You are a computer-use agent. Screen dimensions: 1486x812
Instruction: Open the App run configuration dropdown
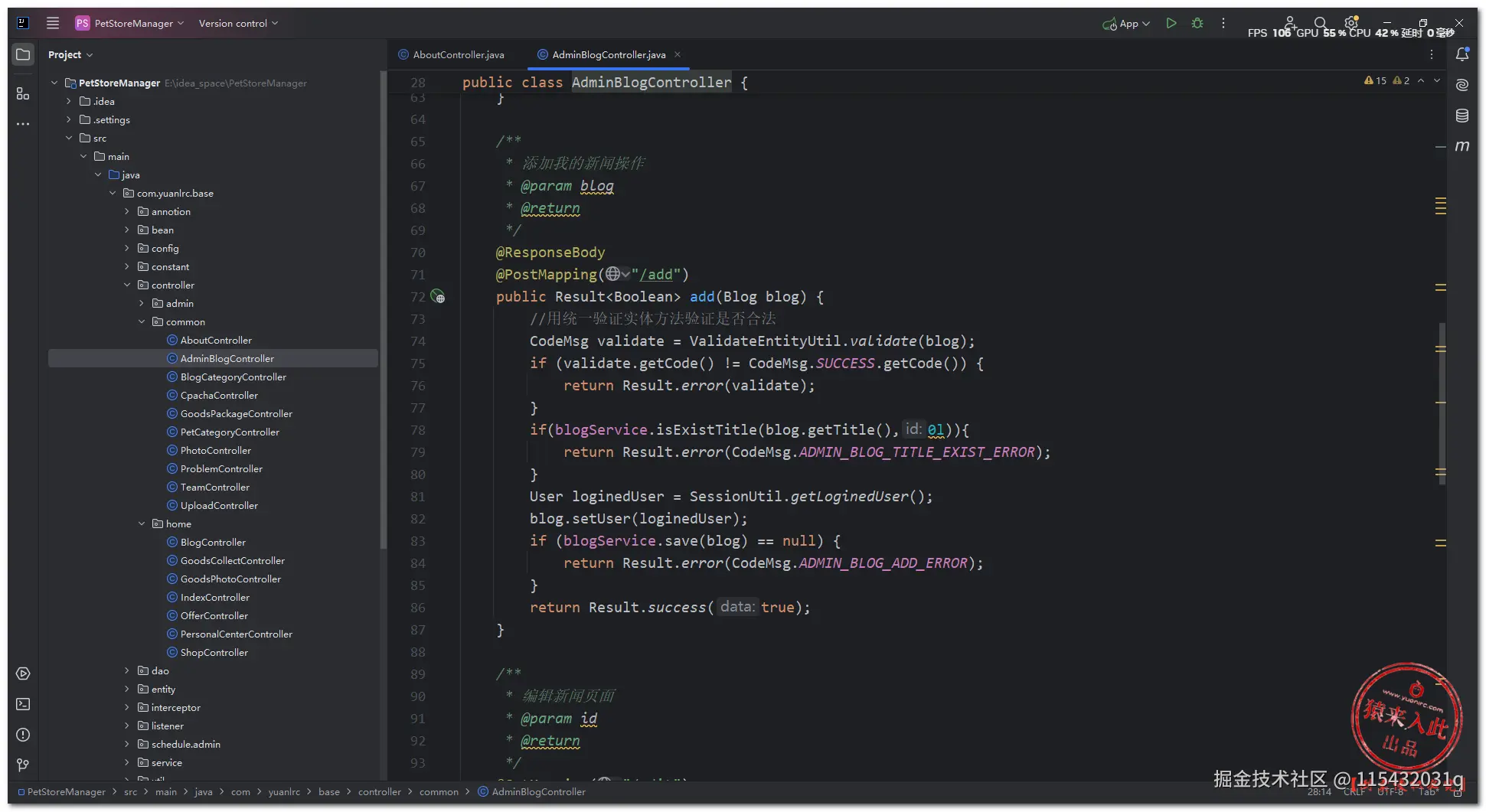(x=1126, y=24)
